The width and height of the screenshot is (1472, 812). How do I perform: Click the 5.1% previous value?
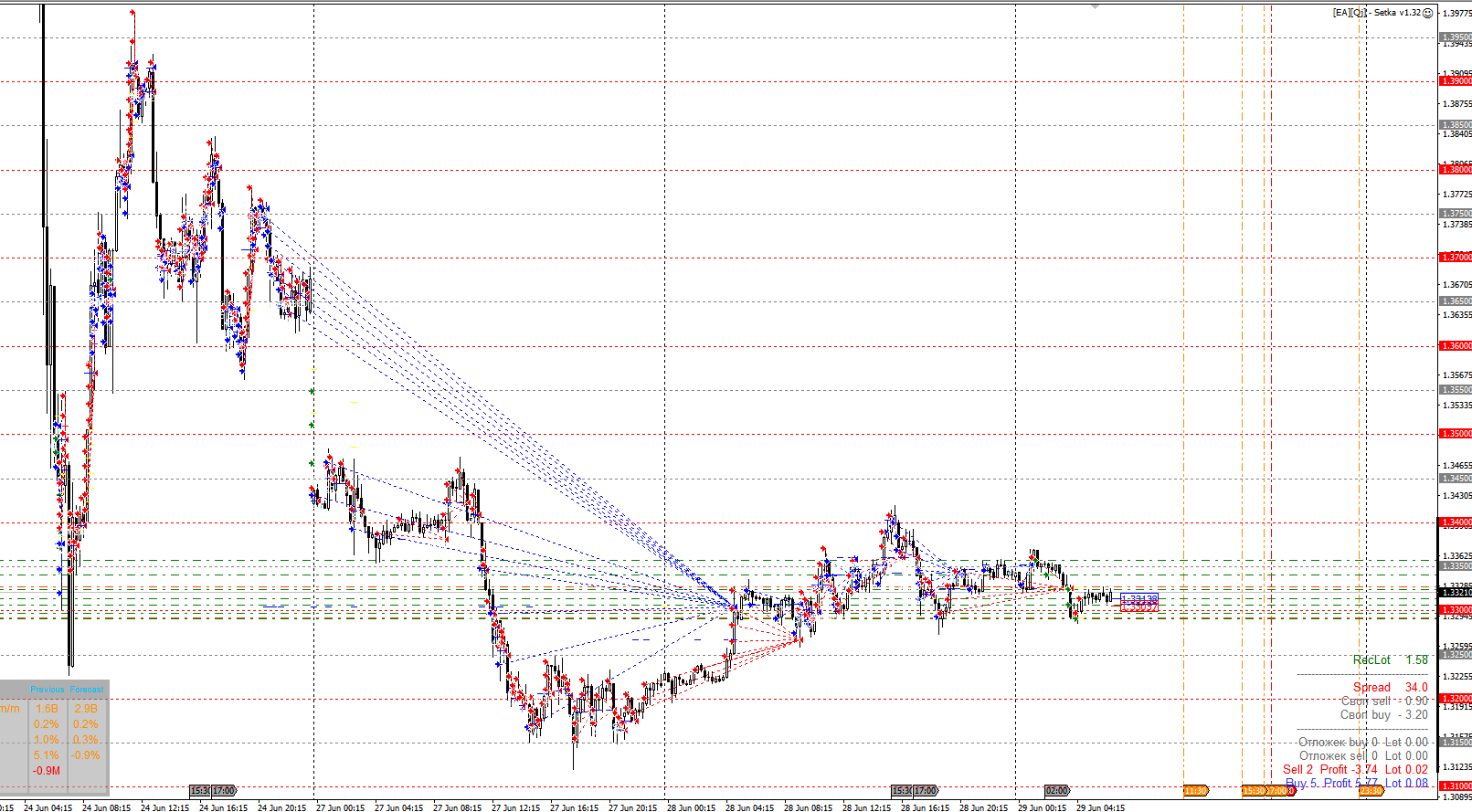point(47,755)
